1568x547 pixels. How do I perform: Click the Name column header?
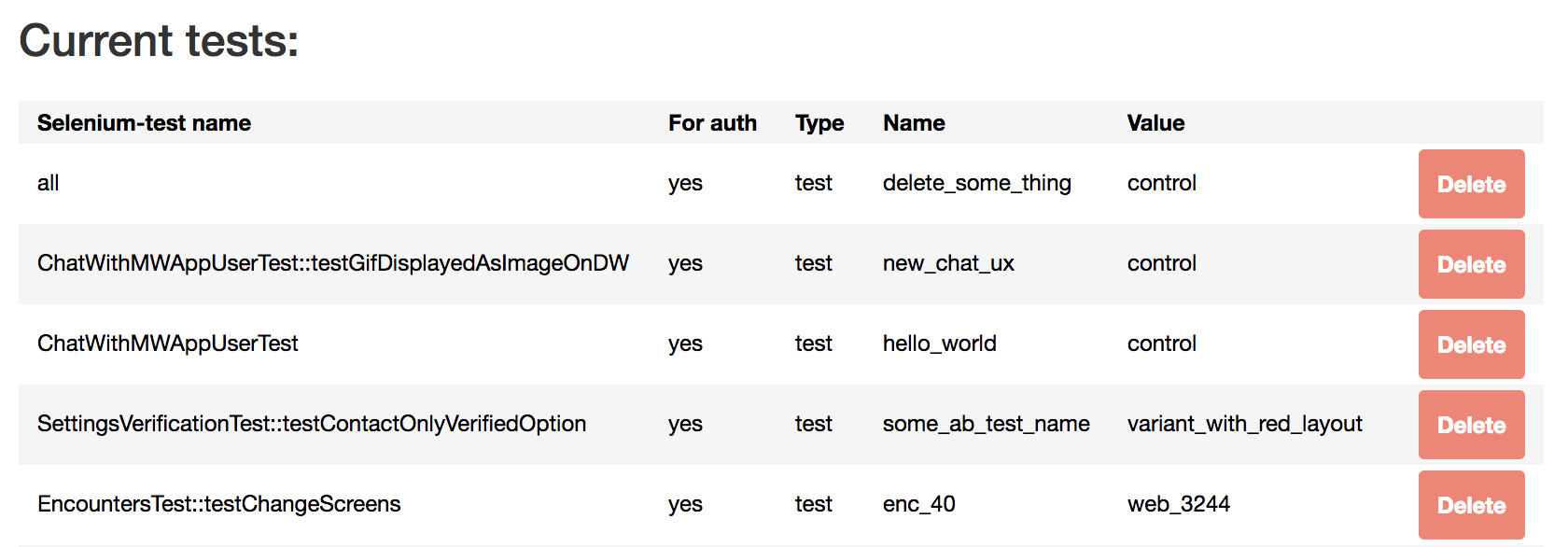[914, 123]
